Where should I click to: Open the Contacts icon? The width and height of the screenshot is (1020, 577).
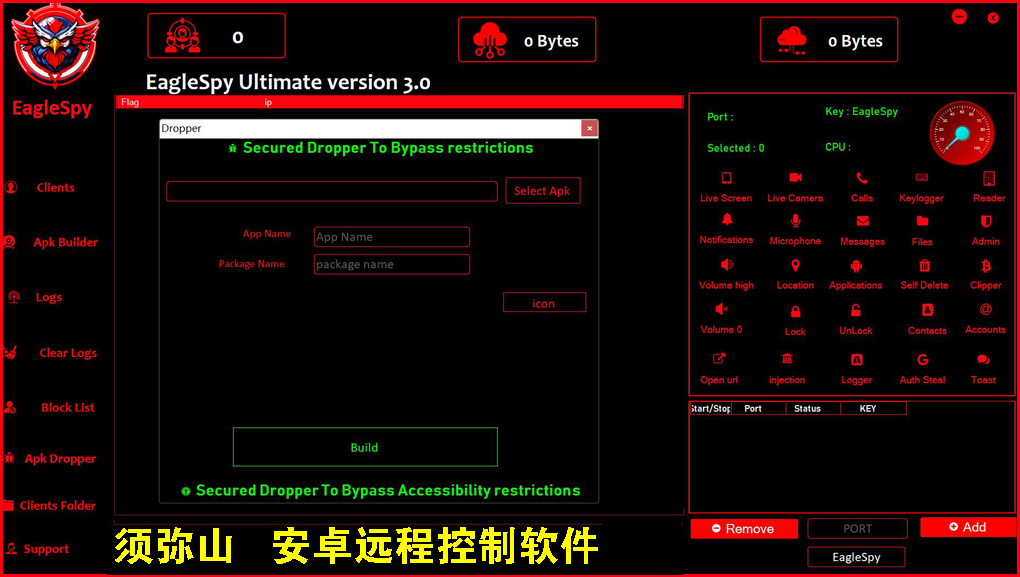pyautogui.click(x=927, y=310)
